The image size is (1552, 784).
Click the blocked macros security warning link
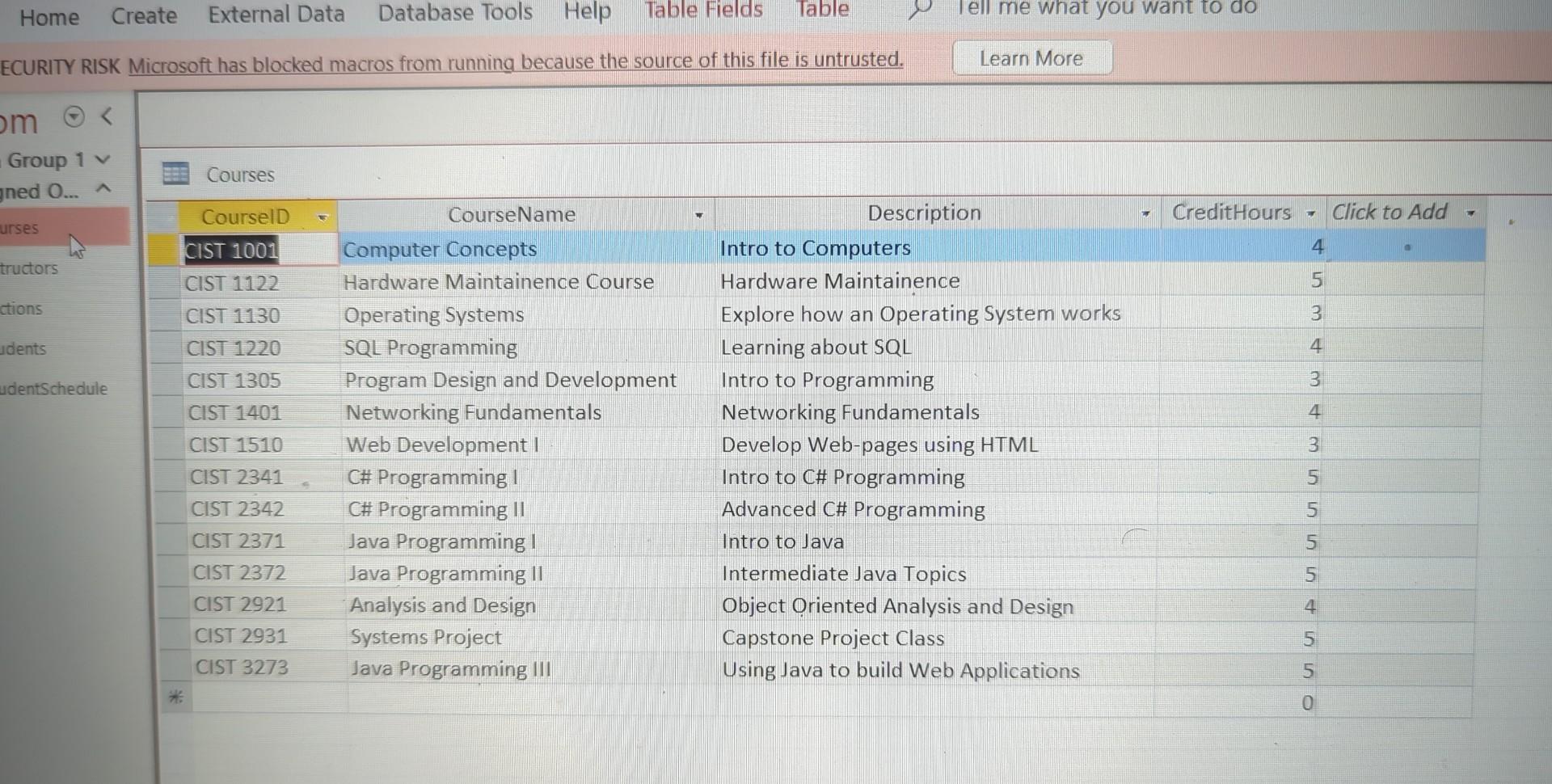tap(517, 61)
